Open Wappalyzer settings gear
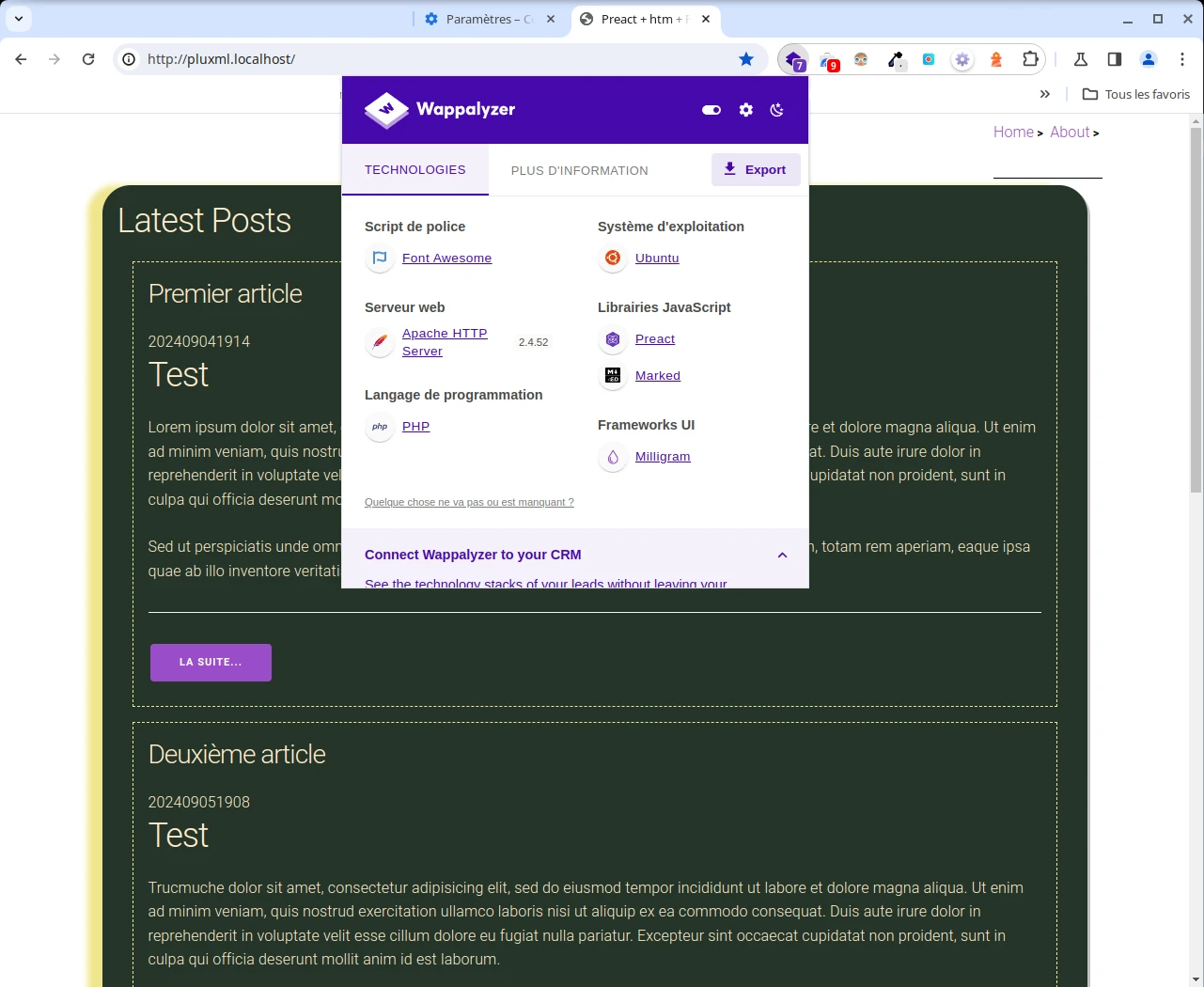Image resolution: width=1204 pixels, height=987 pixels. 746,110
